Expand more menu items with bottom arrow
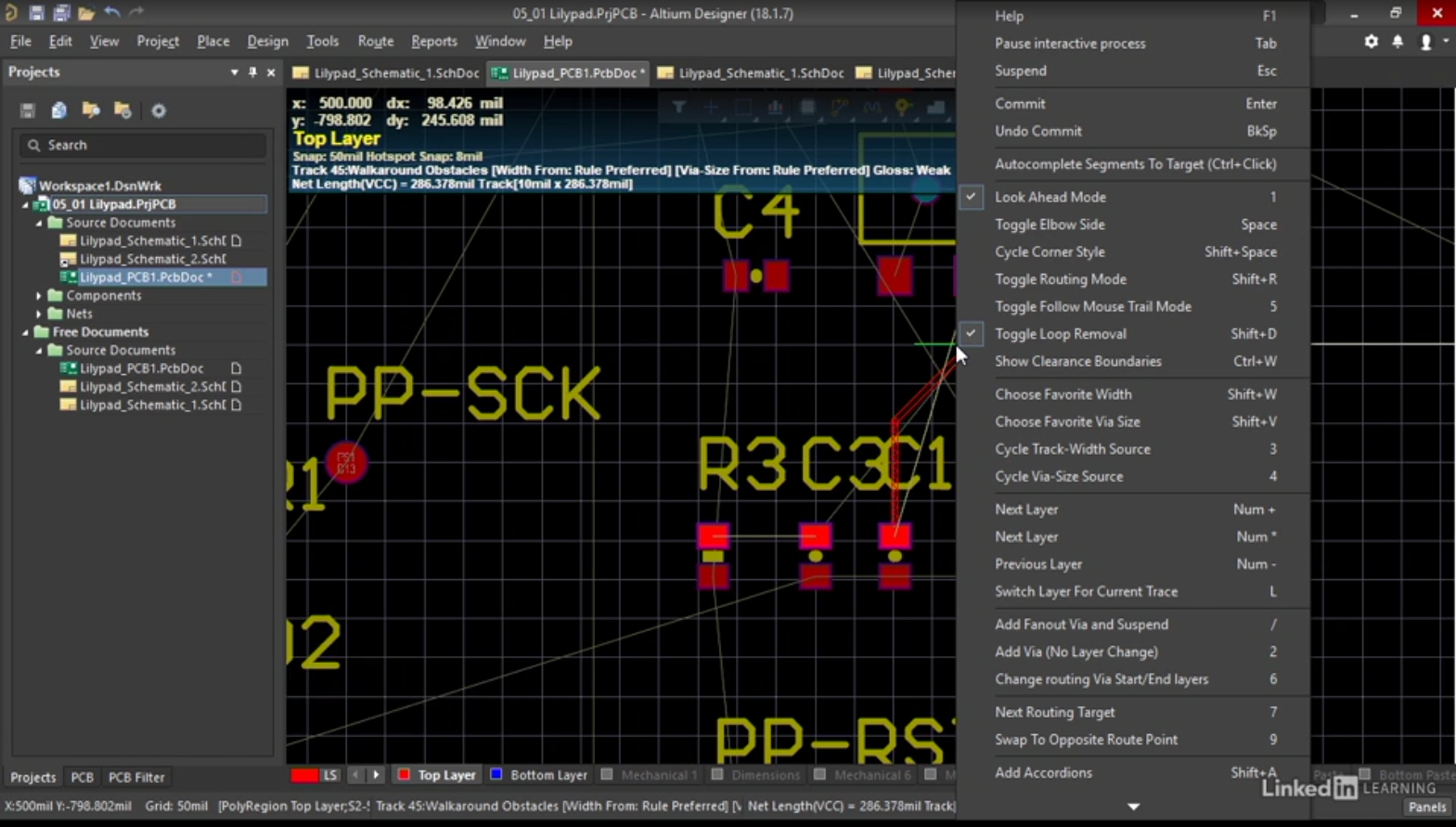The width and height of the screenshot is (1456, 827). click(x=1133, y=807)
